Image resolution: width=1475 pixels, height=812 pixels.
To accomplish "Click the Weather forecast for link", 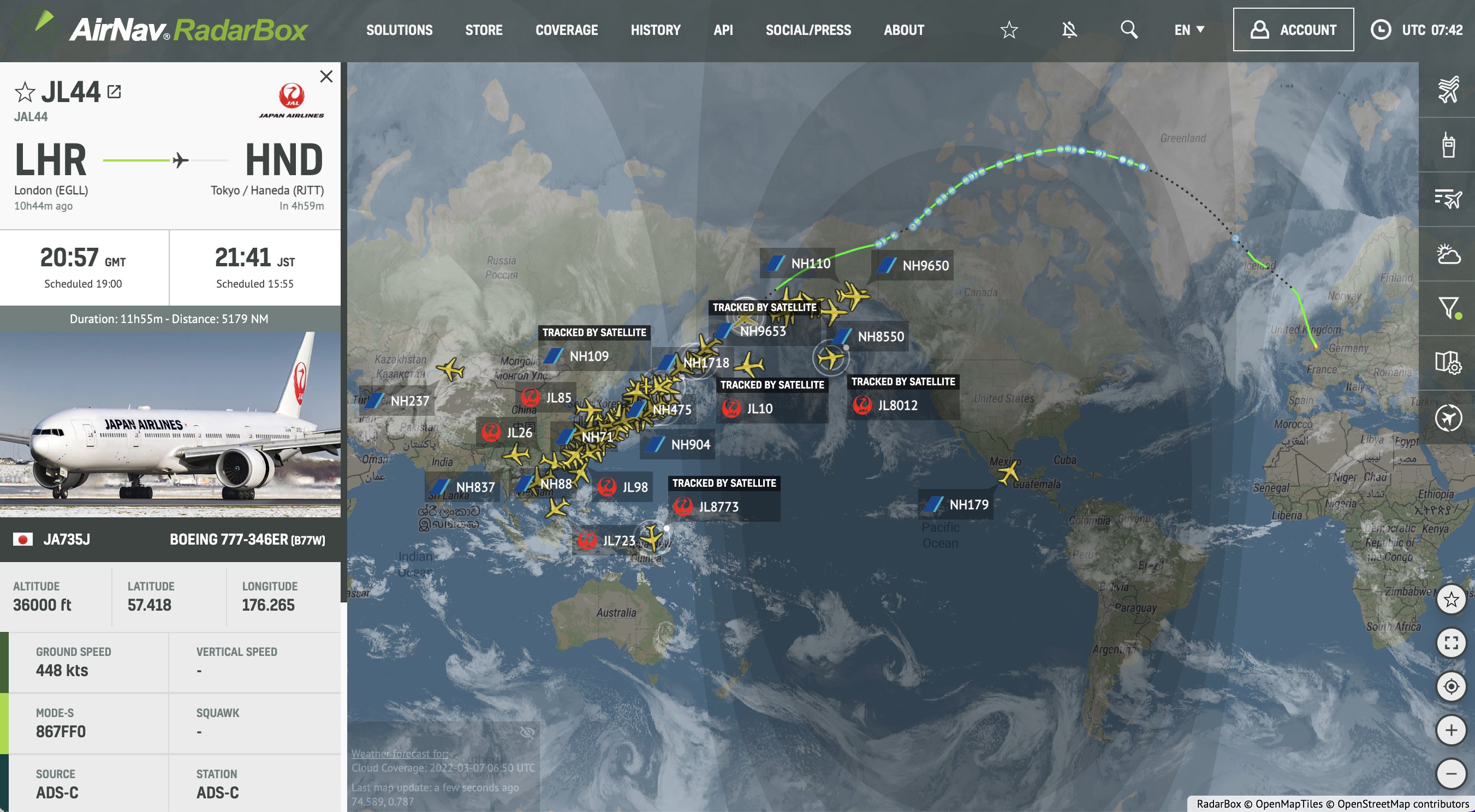I will point(400,754).
